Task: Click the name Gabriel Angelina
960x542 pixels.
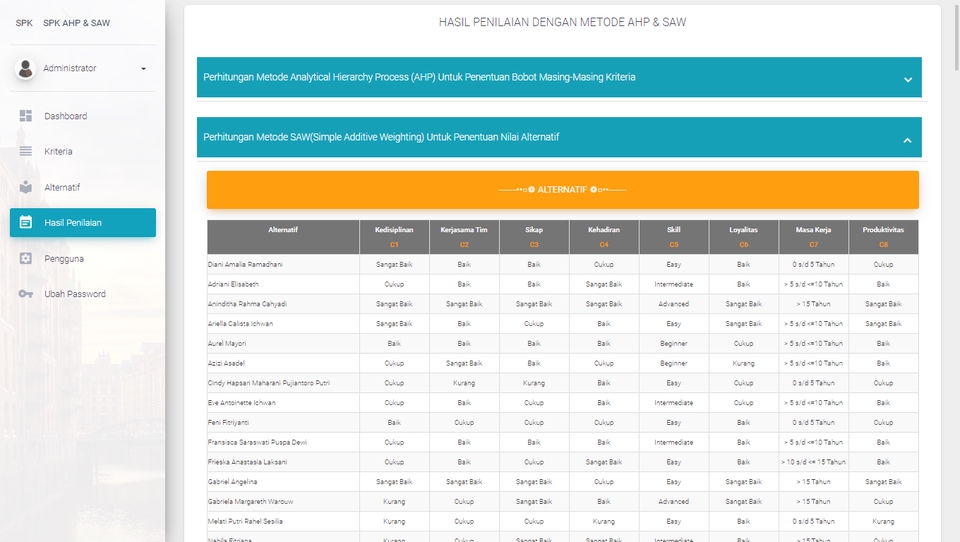Action: 232,482
